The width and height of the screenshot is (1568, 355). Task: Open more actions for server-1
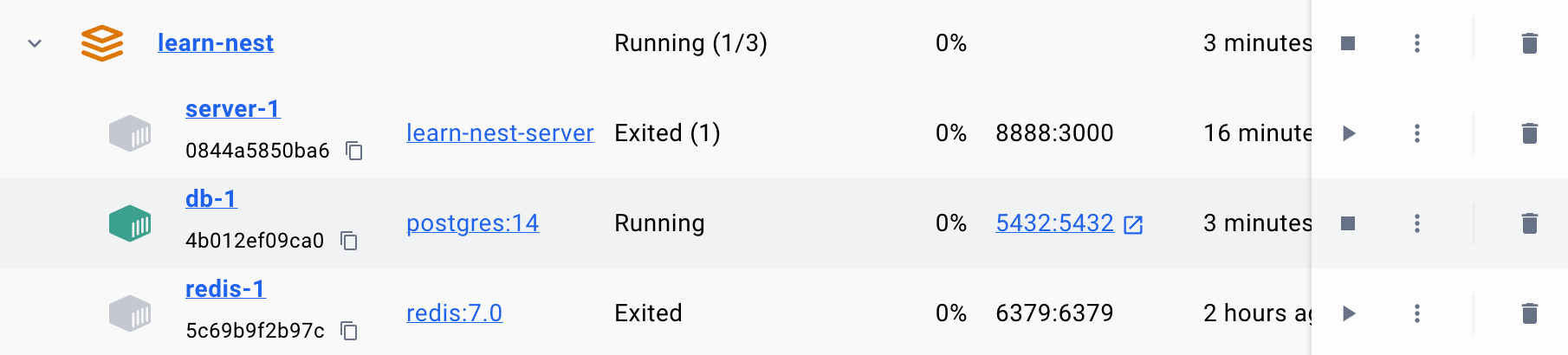1417,133
